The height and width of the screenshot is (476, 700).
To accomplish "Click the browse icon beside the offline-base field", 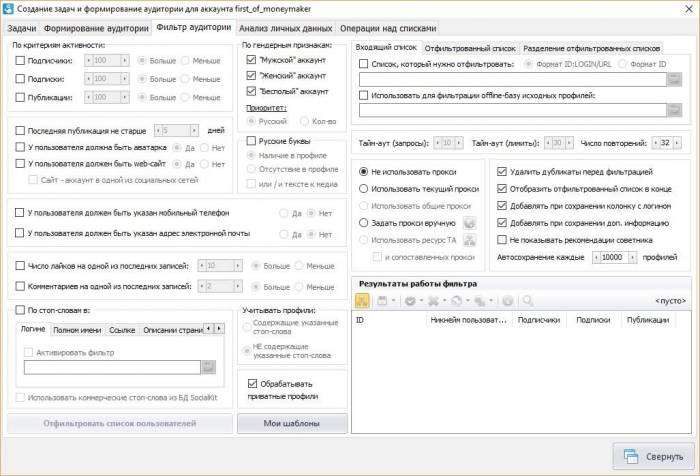I will 674,112.
